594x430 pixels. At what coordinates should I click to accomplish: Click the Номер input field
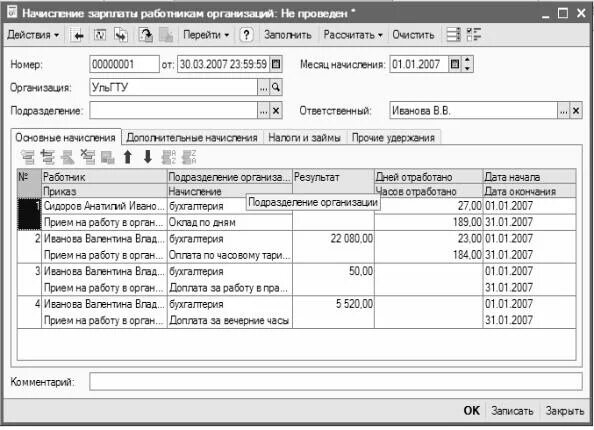click(x=124, y=64)
